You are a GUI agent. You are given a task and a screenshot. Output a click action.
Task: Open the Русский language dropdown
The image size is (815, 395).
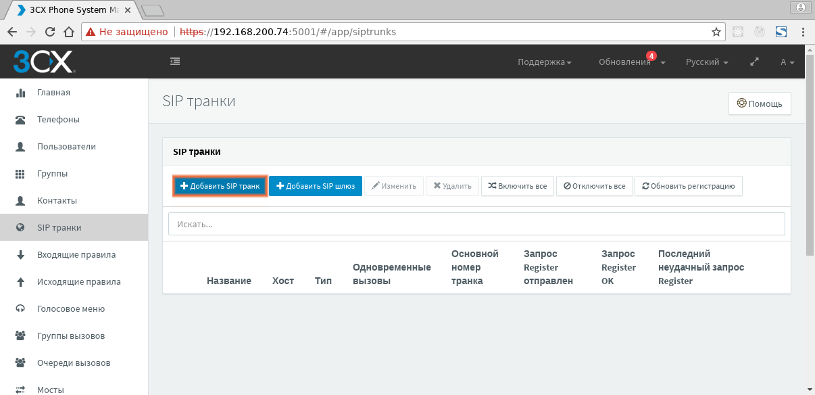[x=706, y=62]
